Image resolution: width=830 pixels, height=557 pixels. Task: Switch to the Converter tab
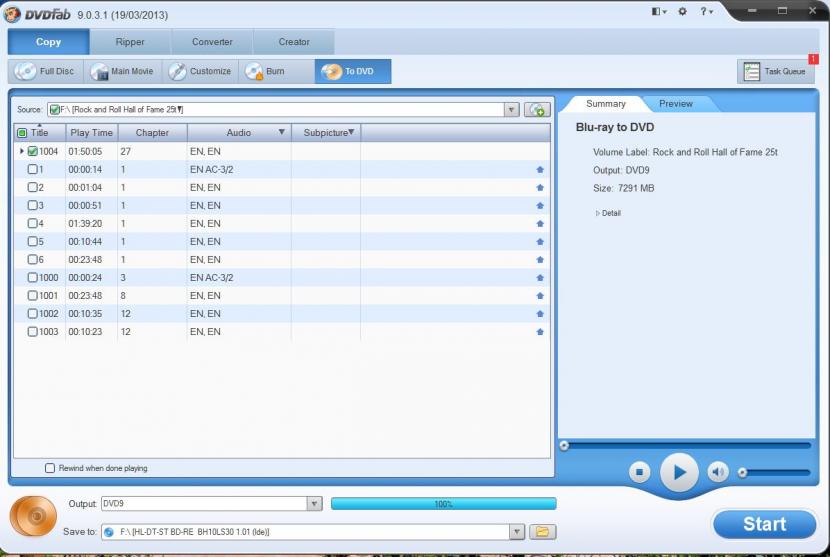click(212, 42)
